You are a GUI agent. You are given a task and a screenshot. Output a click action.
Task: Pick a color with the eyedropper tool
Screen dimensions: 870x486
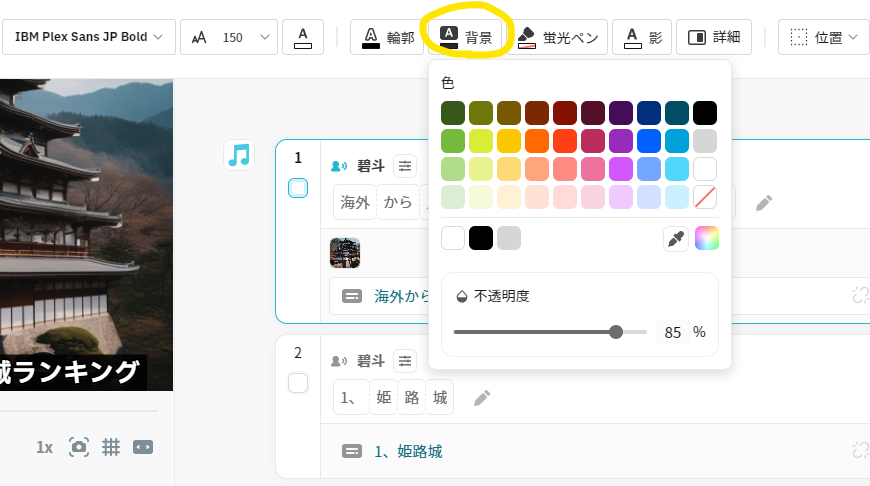(676, 239)
